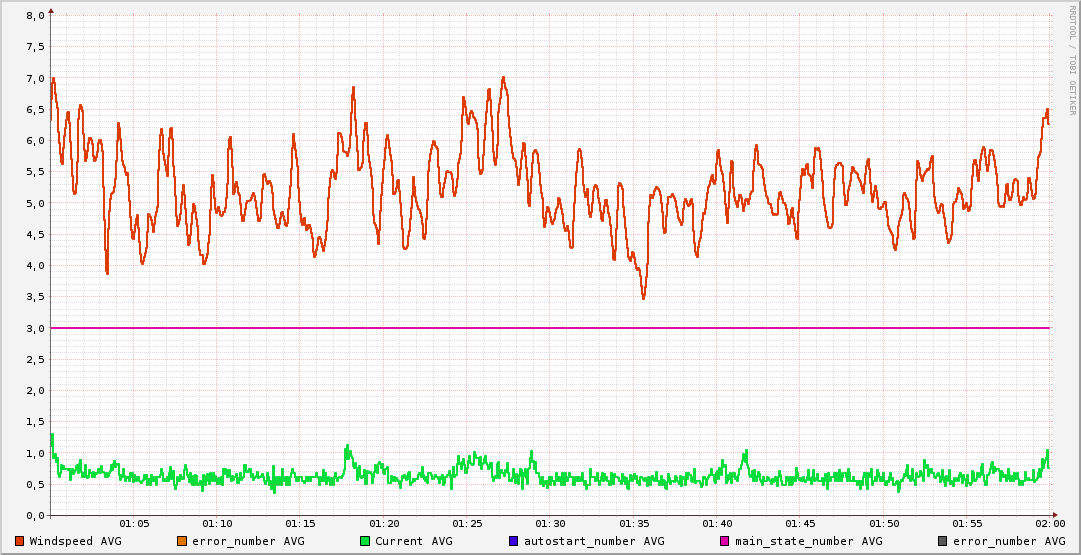
Task: Choose the main_state_number AVG legend label
Action: pos(809,541)
